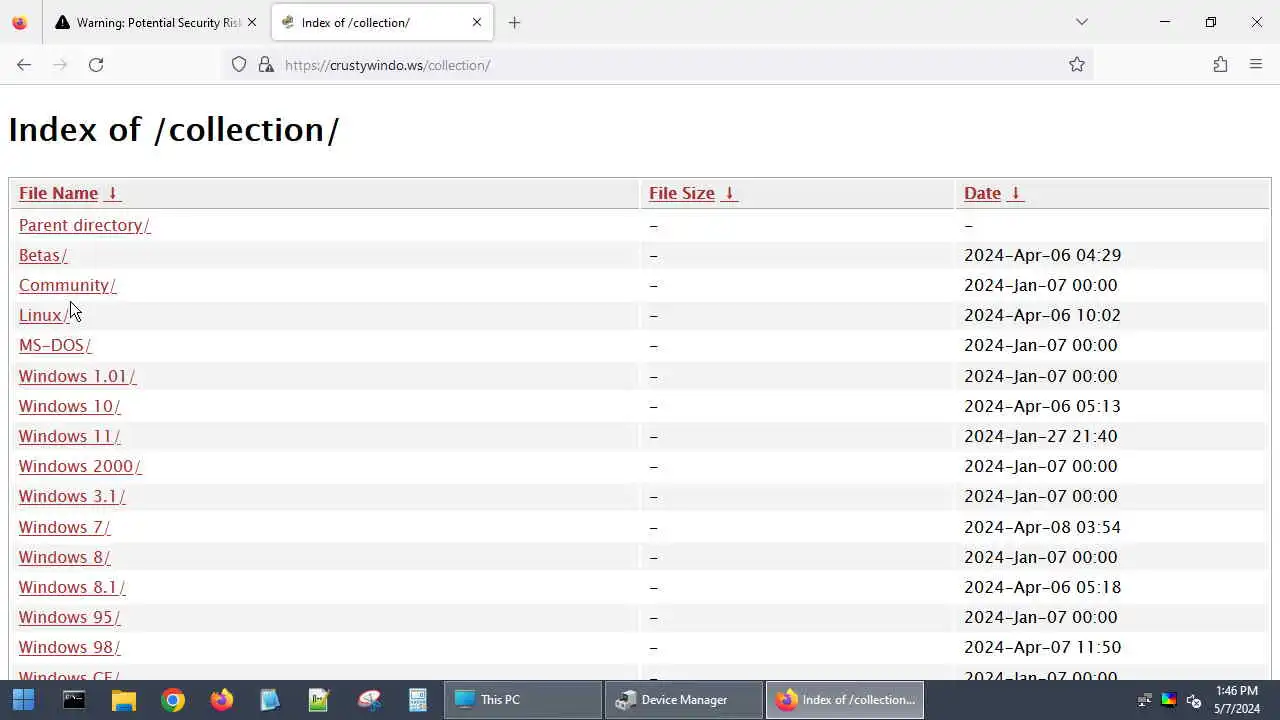Open the Windows 2000 folder
The height and width of the screenshot is (720, 1280).
pyautogui.click(x=80, y=466)
